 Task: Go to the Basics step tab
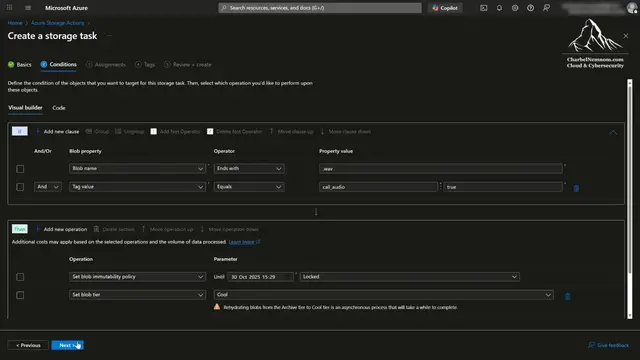20,64
